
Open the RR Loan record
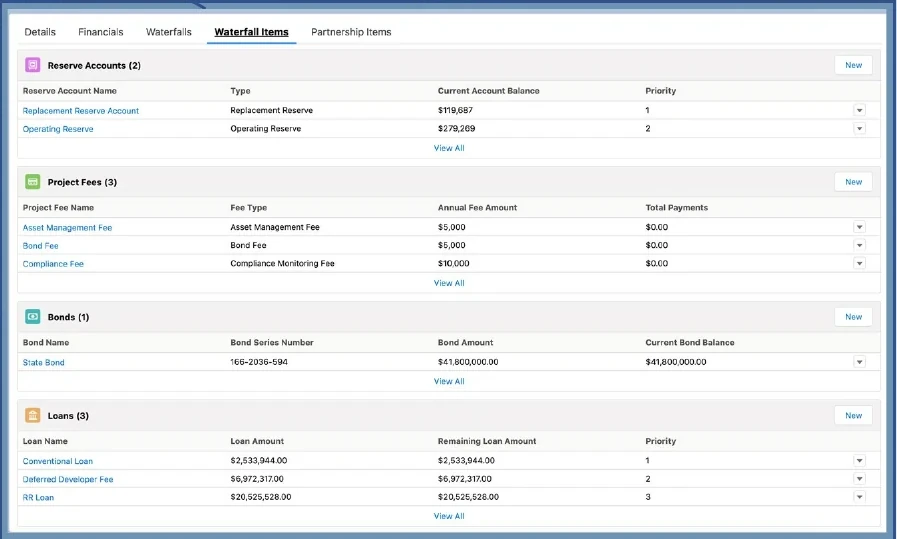[x=38, y=498]
